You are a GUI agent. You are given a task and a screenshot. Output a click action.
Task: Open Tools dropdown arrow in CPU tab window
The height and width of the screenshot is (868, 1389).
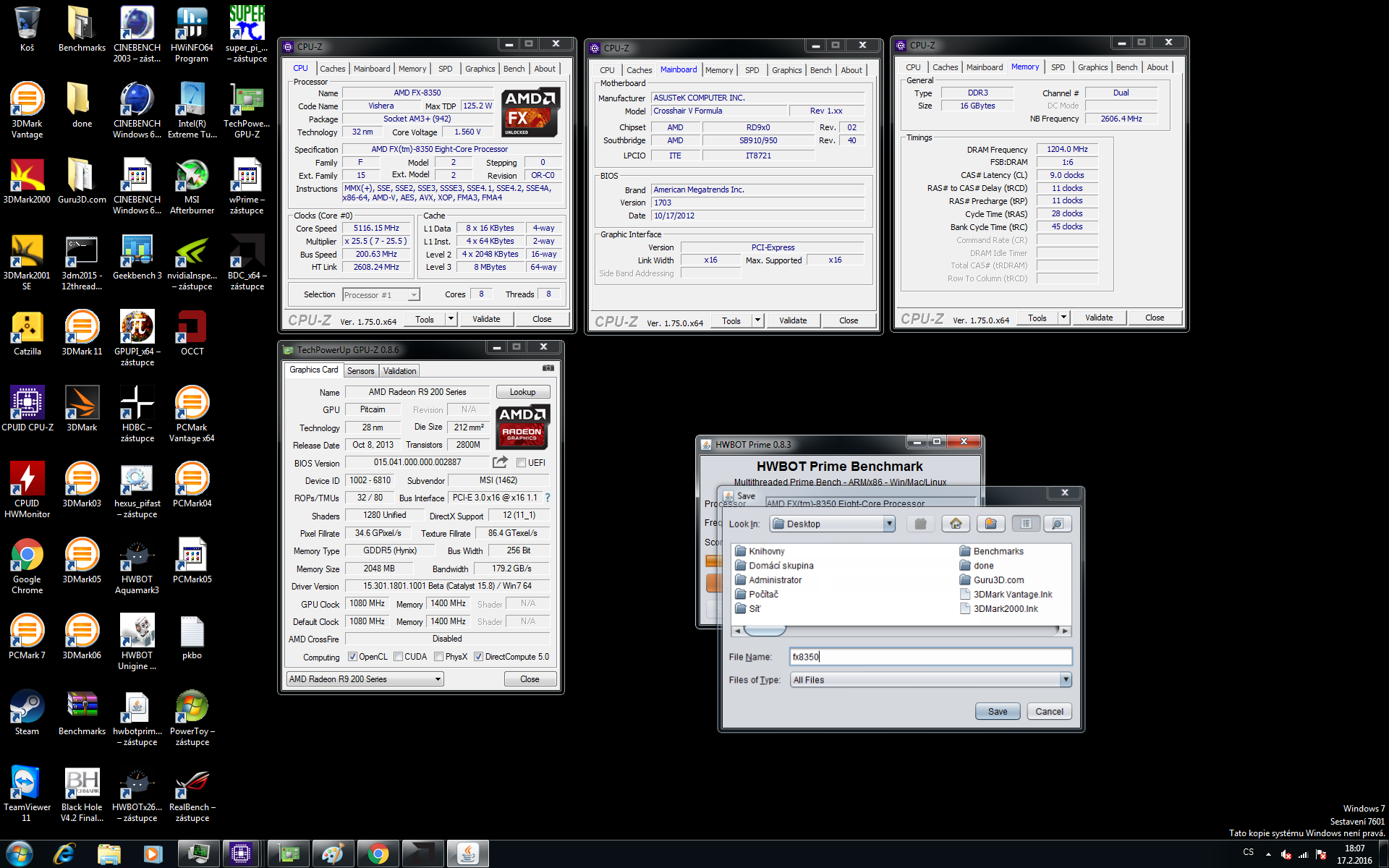click(451, 319)
